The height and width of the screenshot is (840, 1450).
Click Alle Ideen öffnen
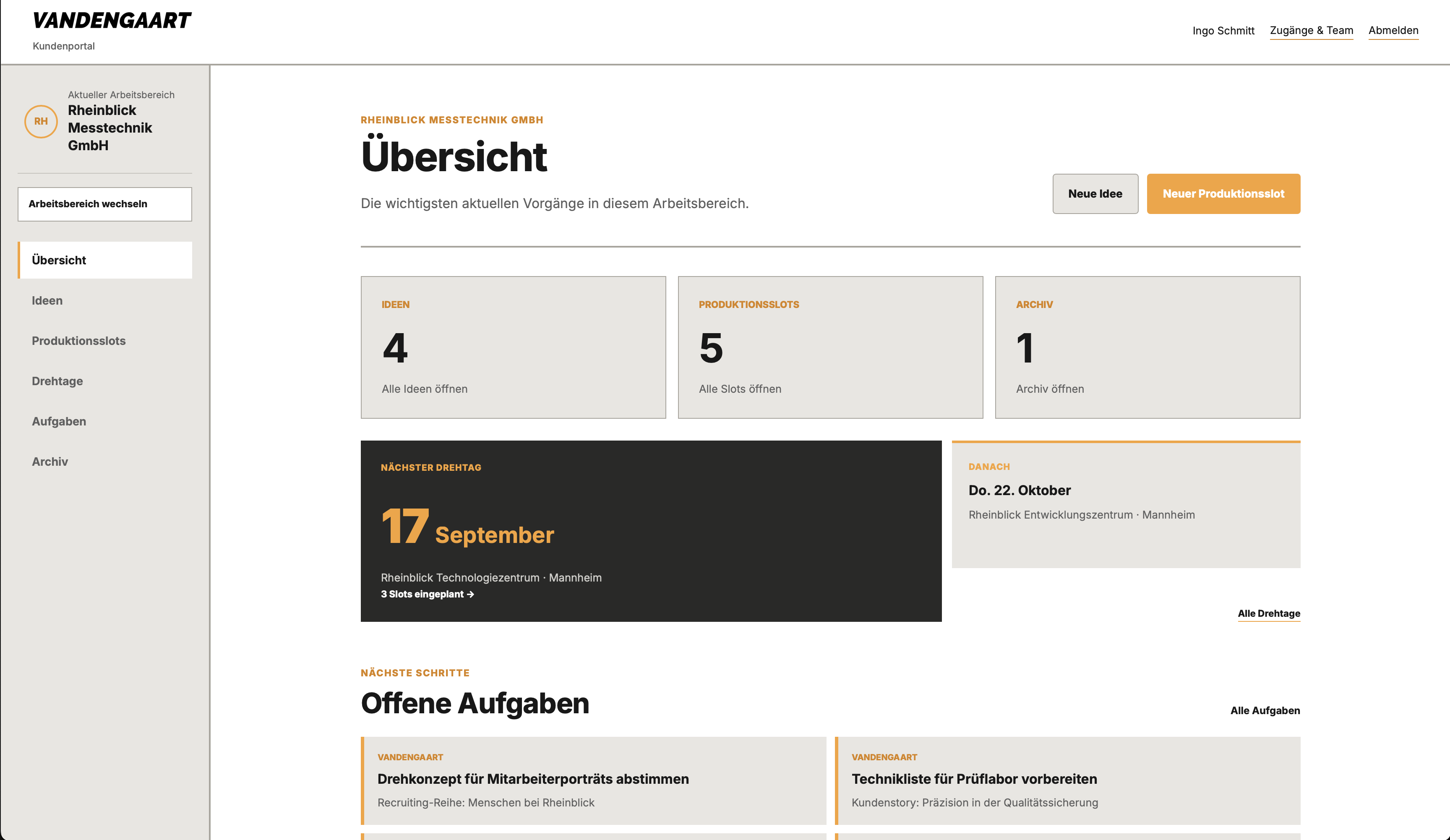click(425, 389)
